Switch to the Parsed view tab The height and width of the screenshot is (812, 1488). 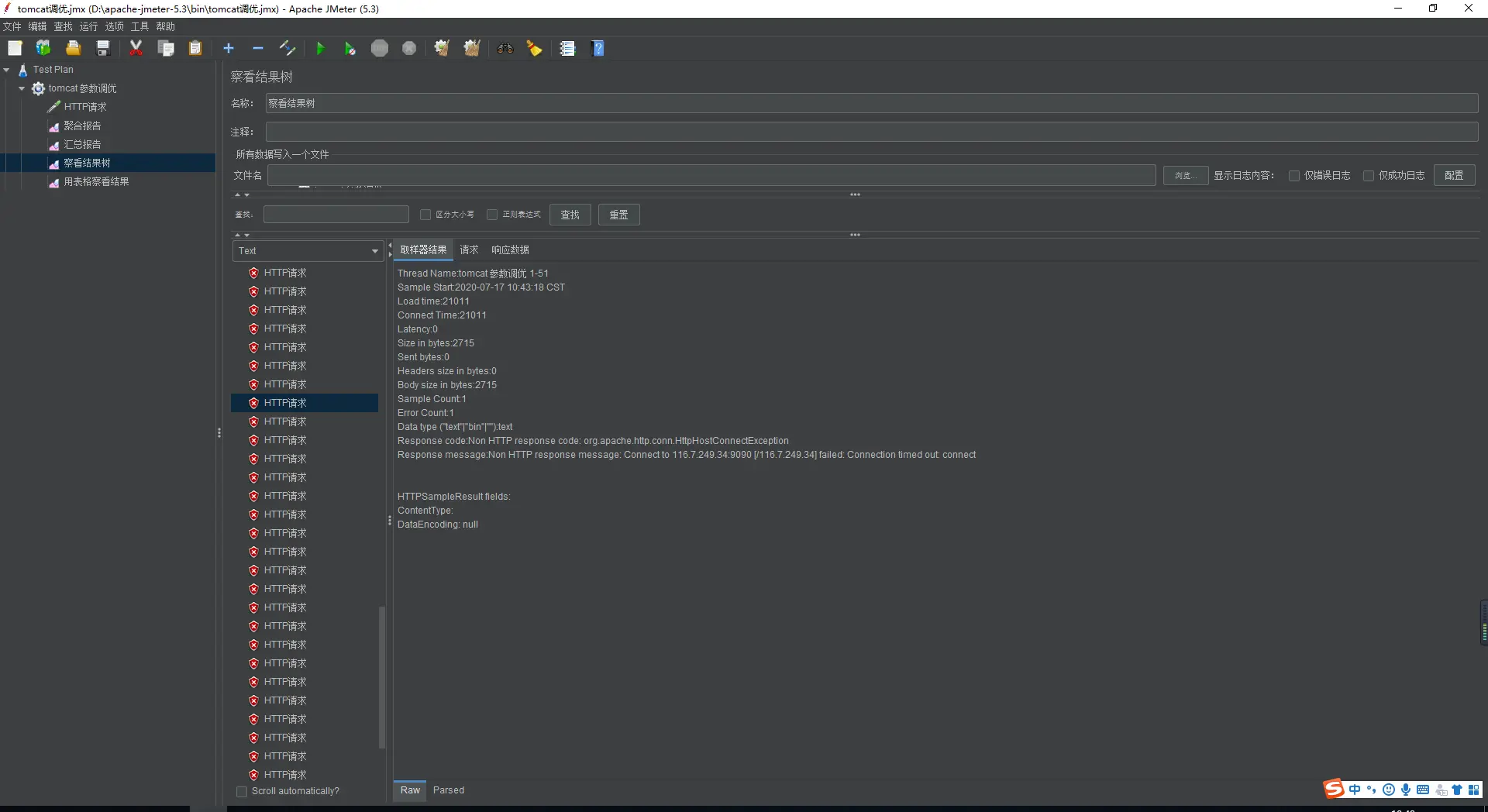(449, 790)
